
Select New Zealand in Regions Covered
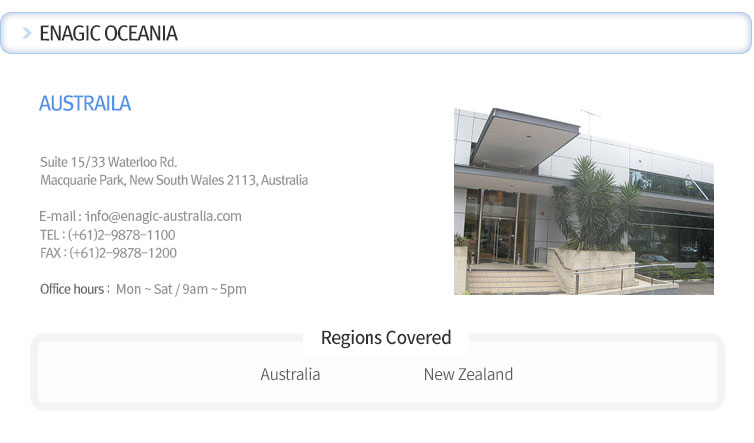[468, 374]
